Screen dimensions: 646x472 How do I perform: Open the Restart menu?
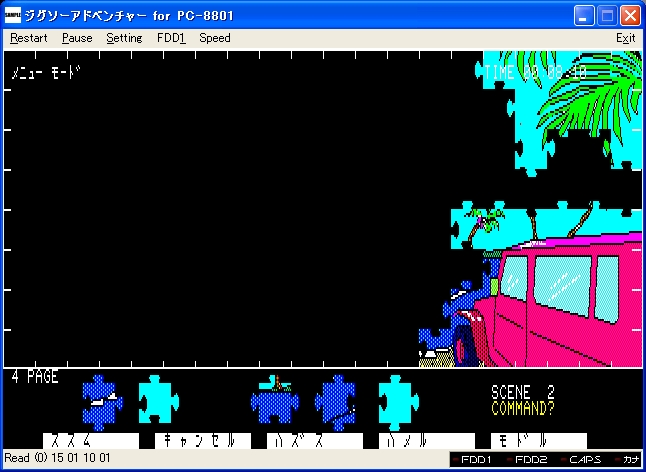(28, 38)
